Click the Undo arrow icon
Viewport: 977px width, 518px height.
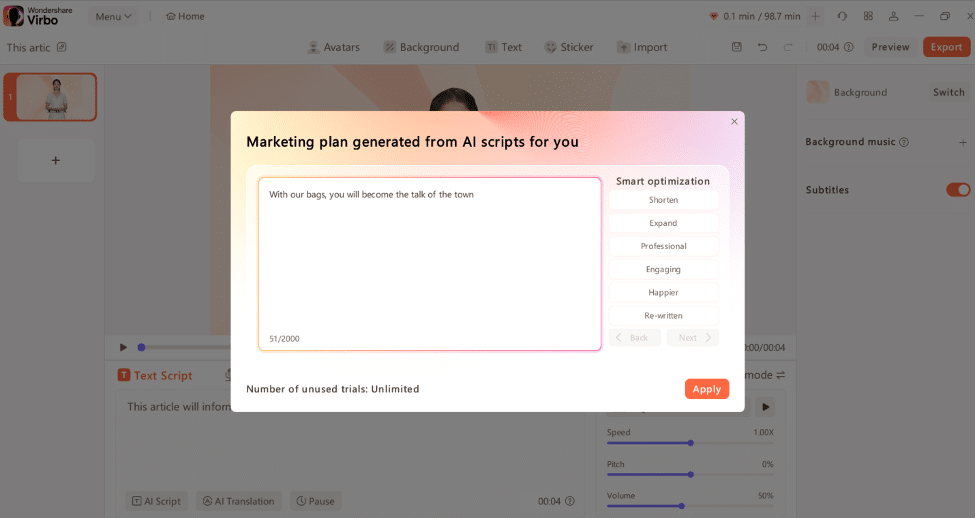coord(762,47)
